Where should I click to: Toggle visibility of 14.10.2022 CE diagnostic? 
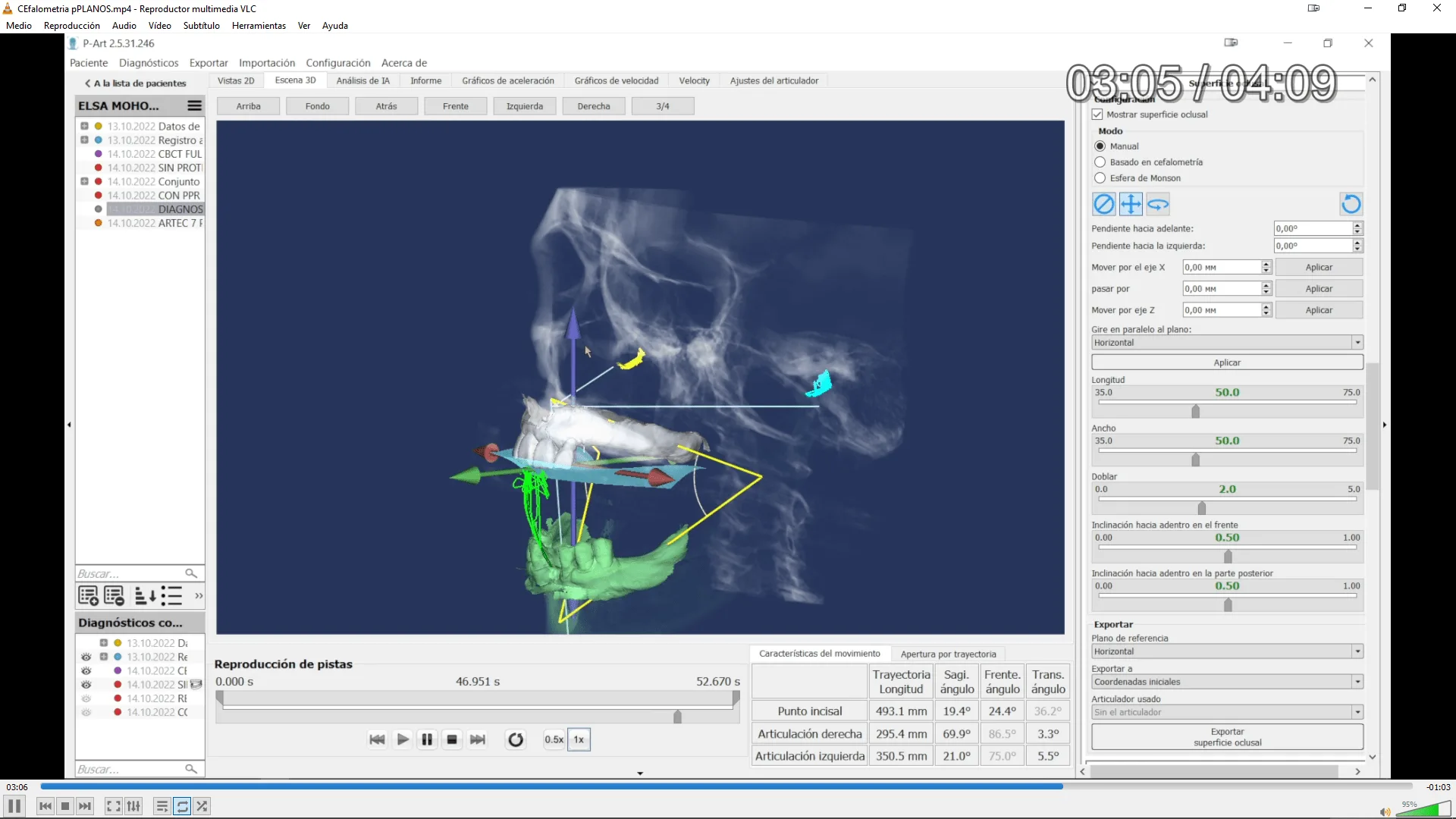click(x=86, y=671)
